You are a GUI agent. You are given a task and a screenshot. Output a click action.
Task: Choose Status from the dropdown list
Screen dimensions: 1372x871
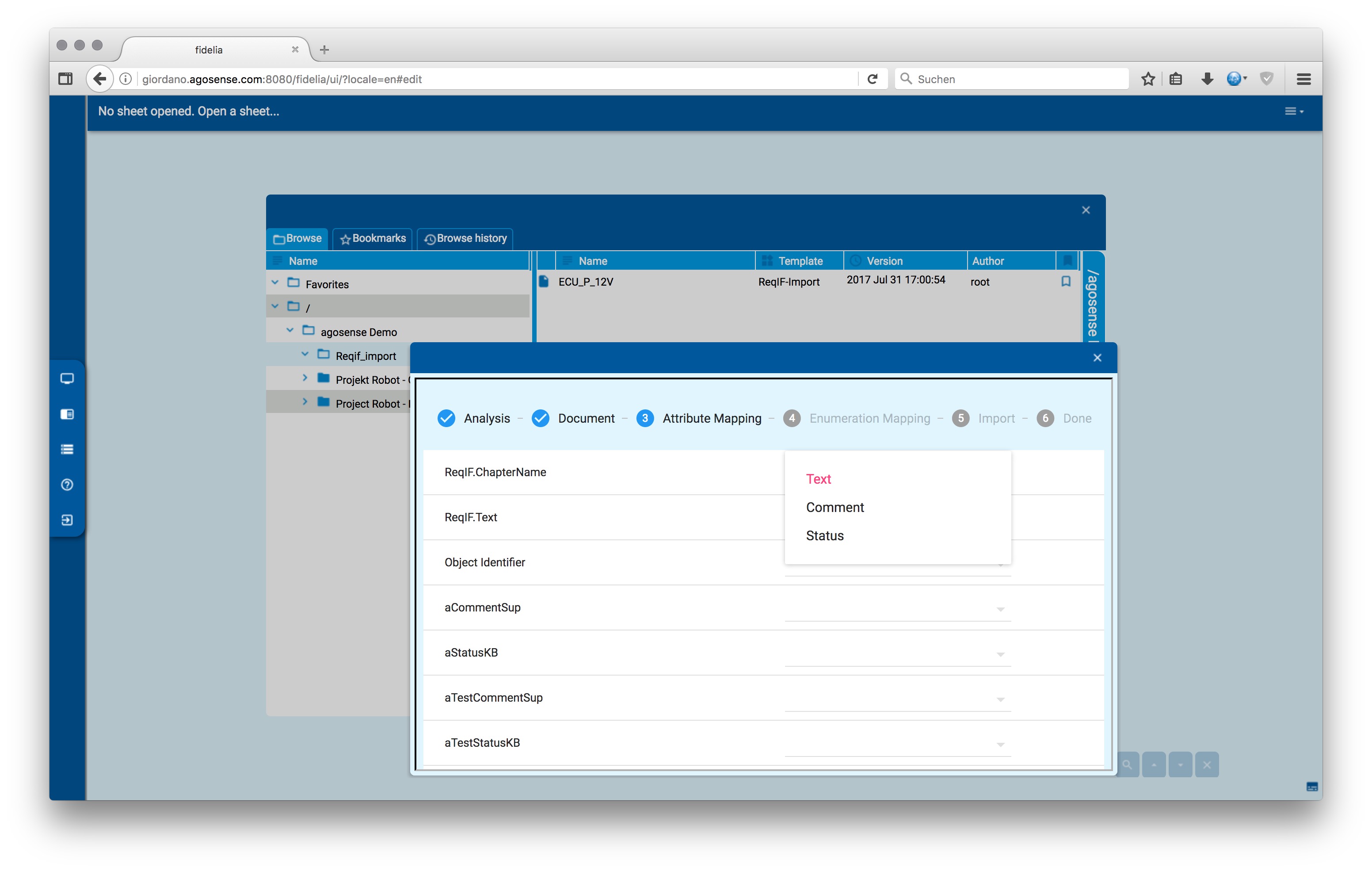(x=824, y=536)
